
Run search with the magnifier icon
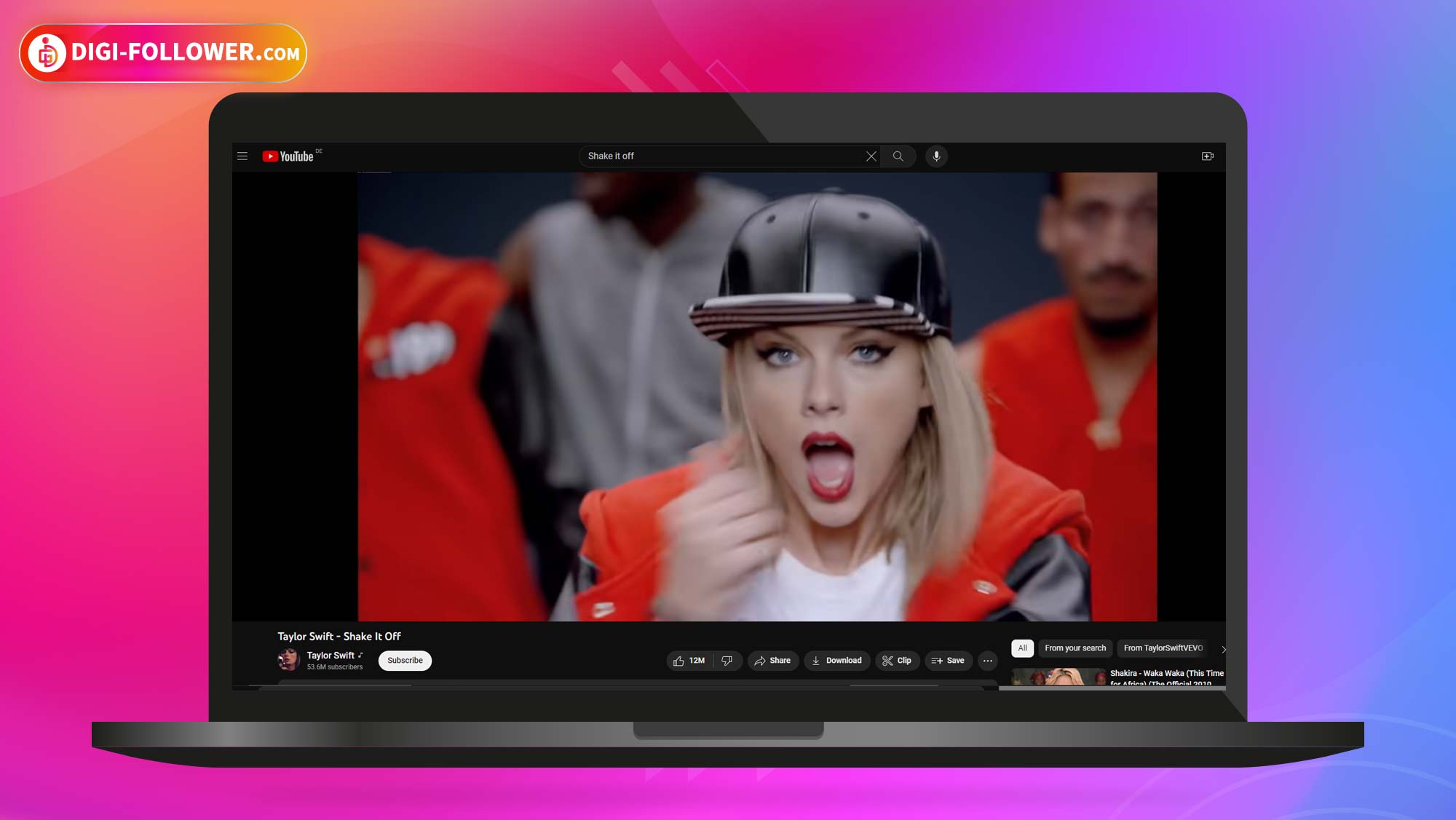(898, 156)
